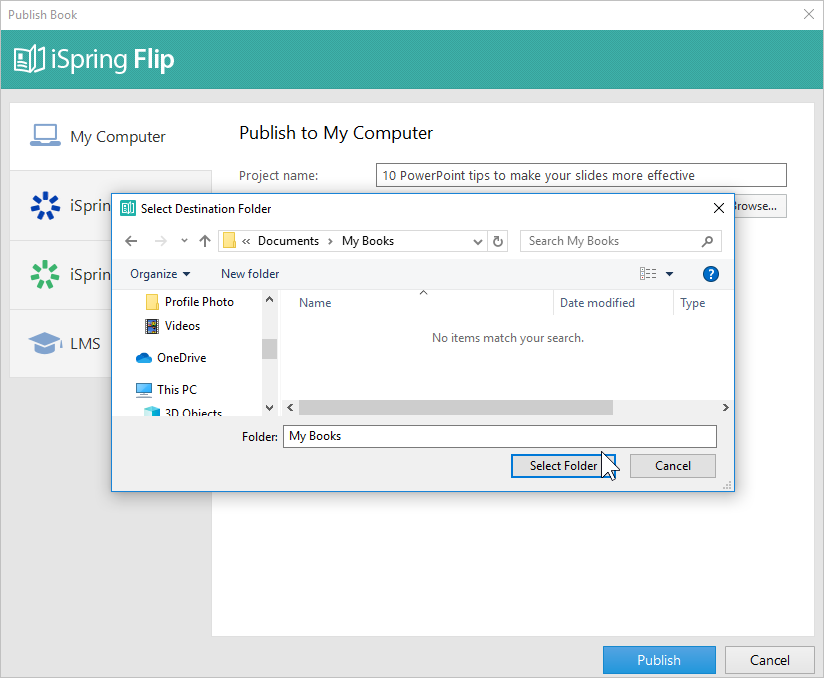Image resolution: width=824 pixels, height=678 pixels.
Task: Click the Folder name input field
Action: point(500,437)
